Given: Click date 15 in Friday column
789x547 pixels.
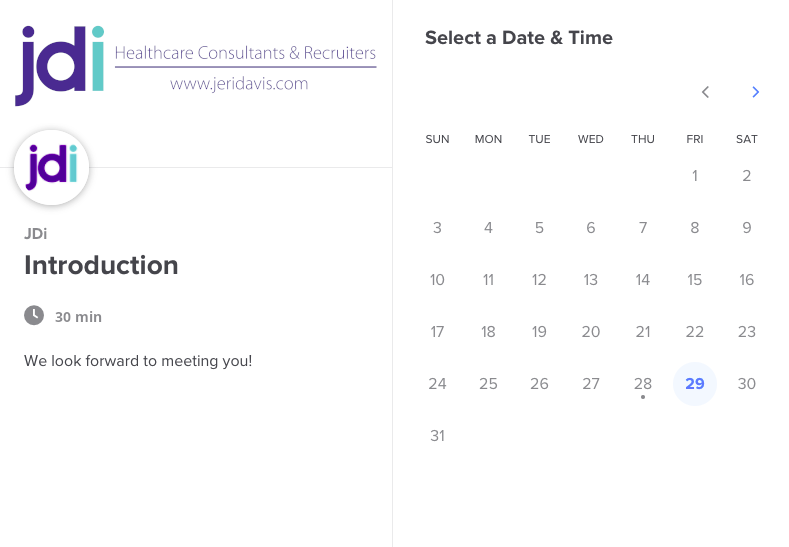Looking at the screenshot, I should coord(695,279).
